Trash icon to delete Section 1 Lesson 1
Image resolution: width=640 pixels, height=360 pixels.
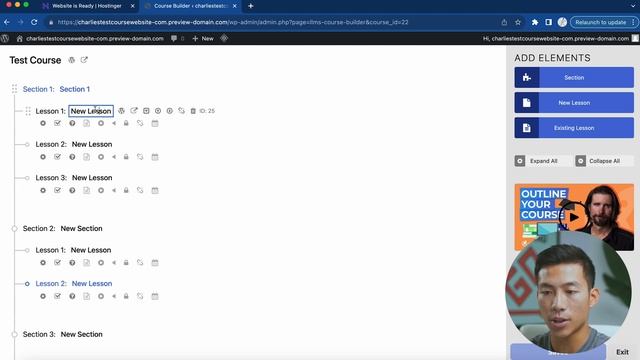193,111
